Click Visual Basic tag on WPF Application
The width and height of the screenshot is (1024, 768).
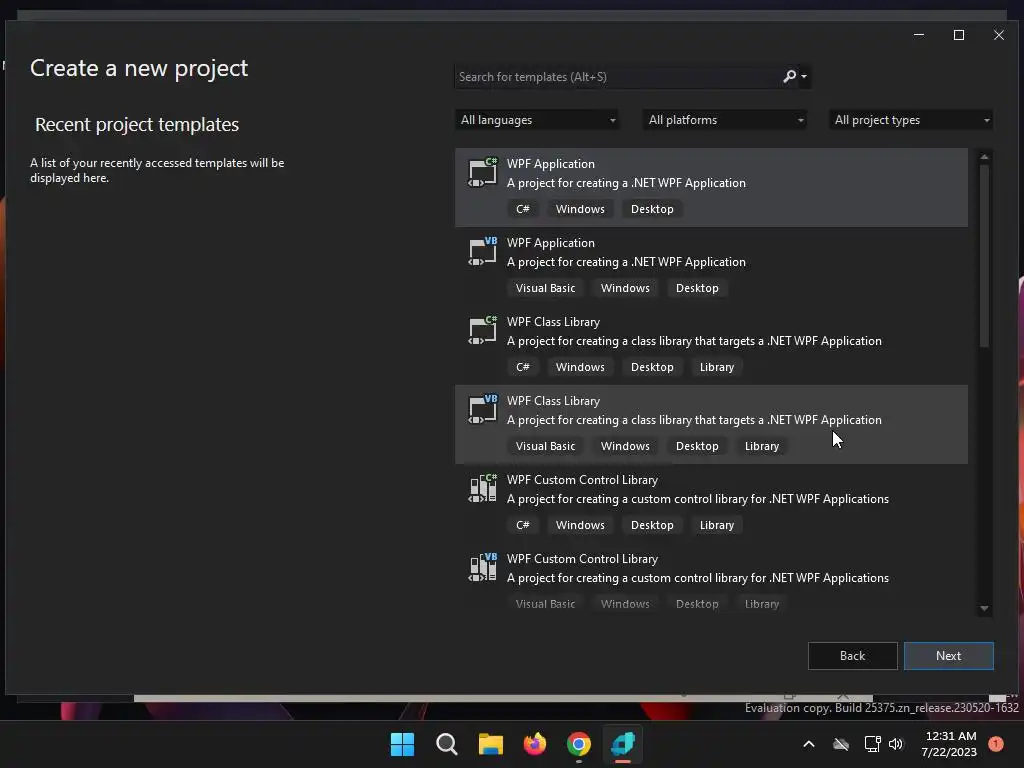pos(545,288)
